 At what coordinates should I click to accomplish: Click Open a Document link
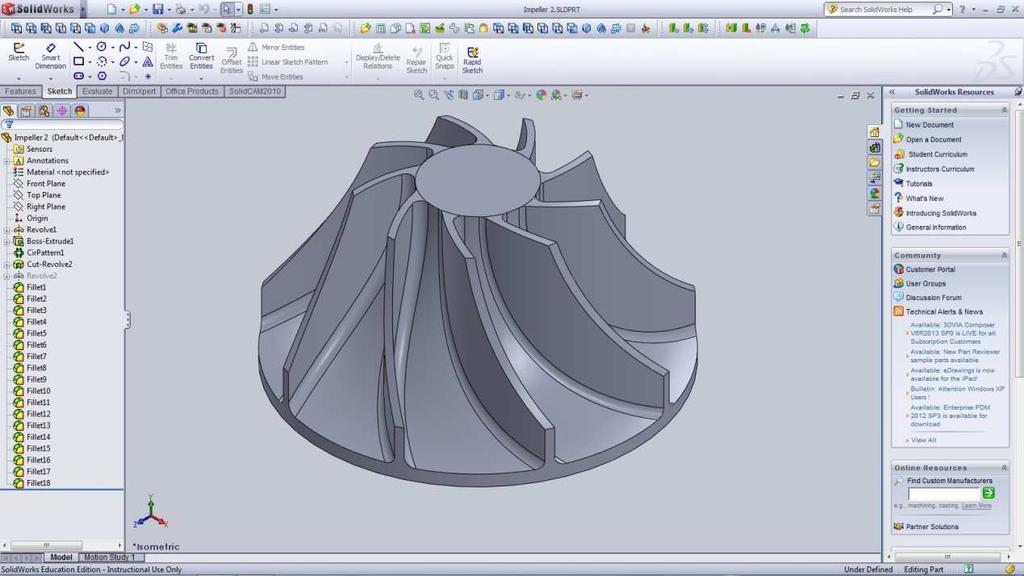[x=933, y=140]
